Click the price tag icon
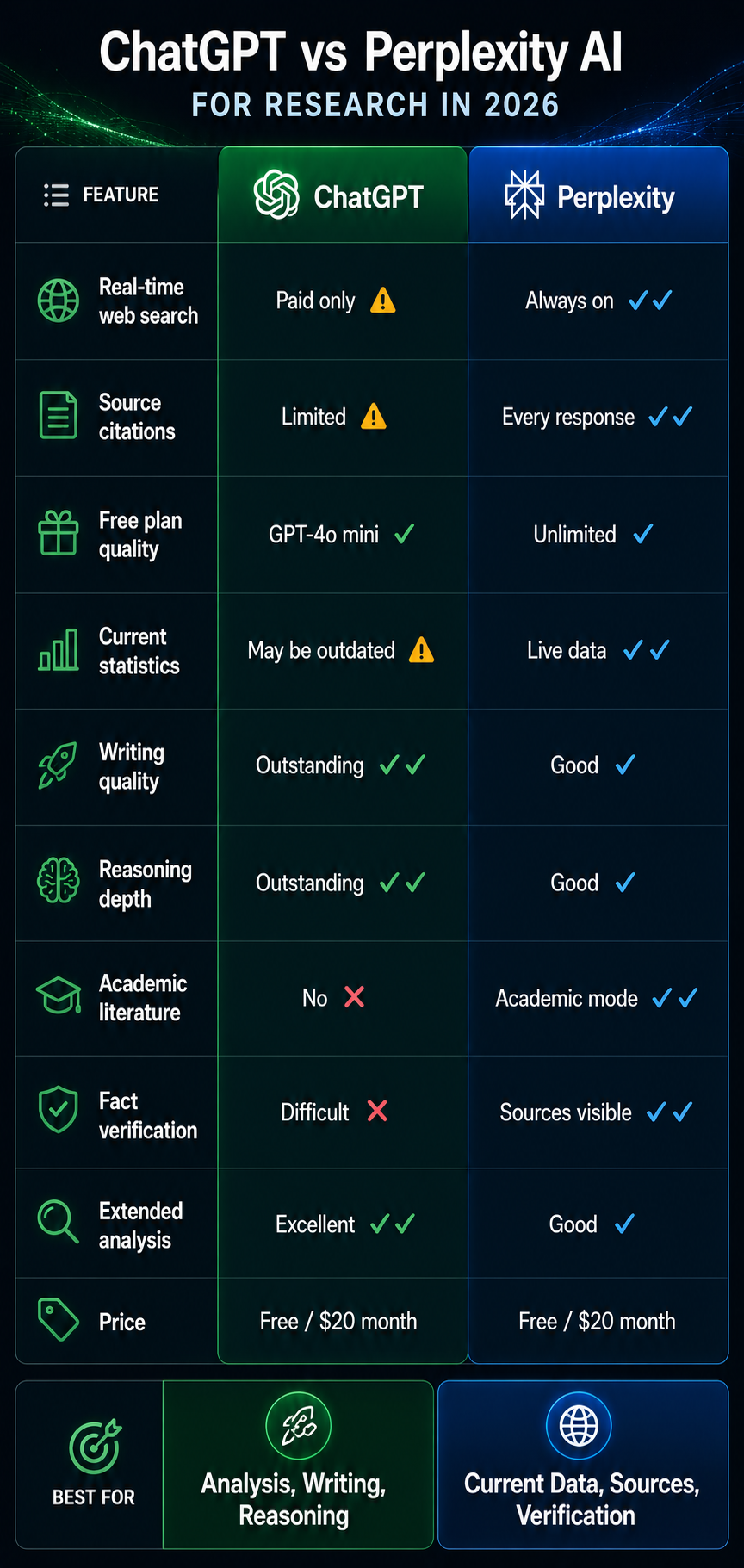This screenshot has width=744, height=1568. (x=59, y=1320)
